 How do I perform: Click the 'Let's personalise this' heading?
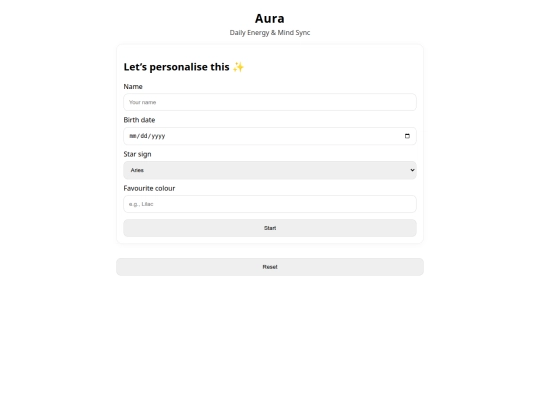coord(176,67)
